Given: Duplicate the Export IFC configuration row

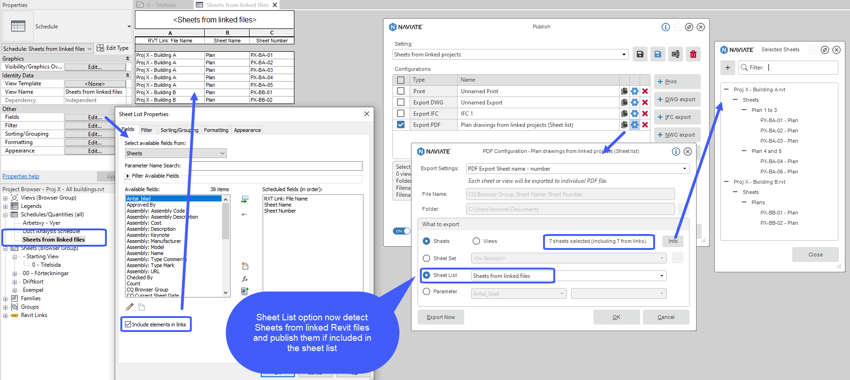Looking at the screenshot, I should pyautogui.click(x=624, y=113).
